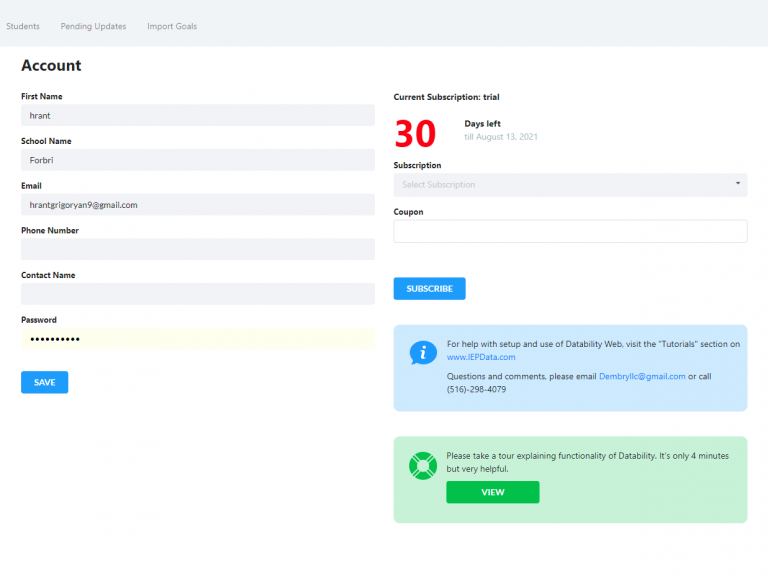The height and width of the screenshot is (576, 768).
Task: Open the Select Subscription dropdown
Action: pyautogui.click(x=565, y=185)
